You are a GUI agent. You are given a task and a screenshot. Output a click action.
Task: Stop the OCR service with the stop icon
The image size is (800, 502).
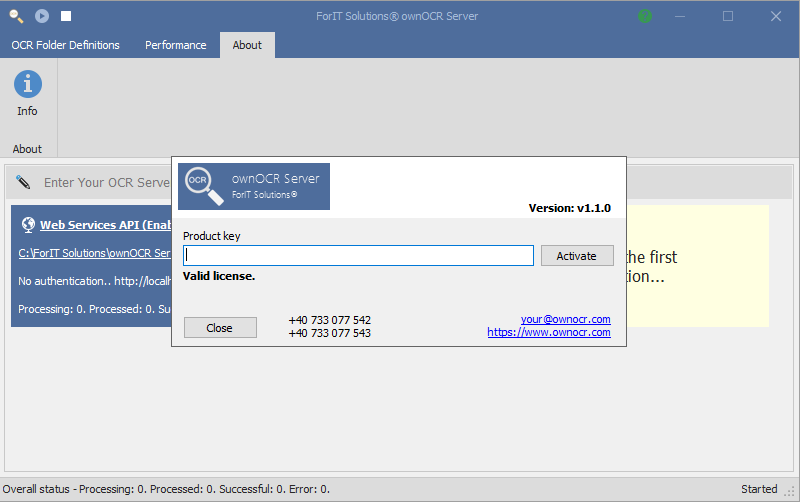(66, 16)
